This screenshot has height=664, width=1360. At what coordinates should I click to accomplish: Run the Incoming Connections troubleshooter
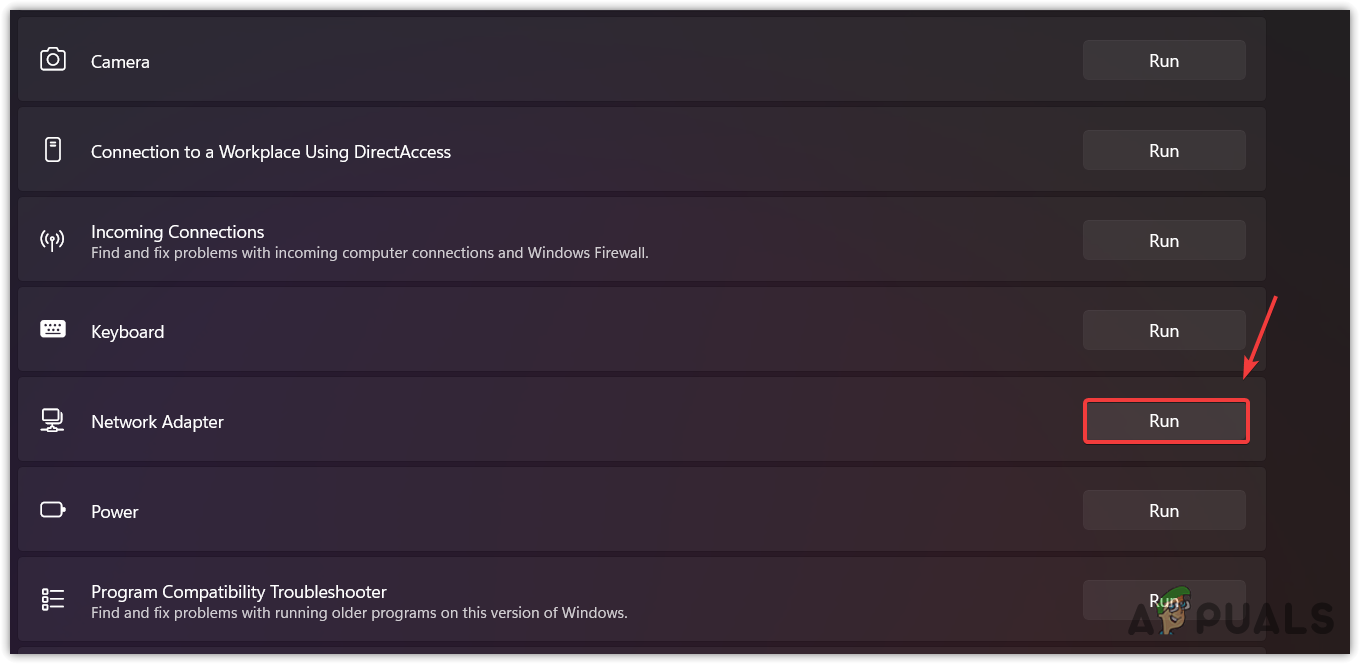[x=1163, y=241]
